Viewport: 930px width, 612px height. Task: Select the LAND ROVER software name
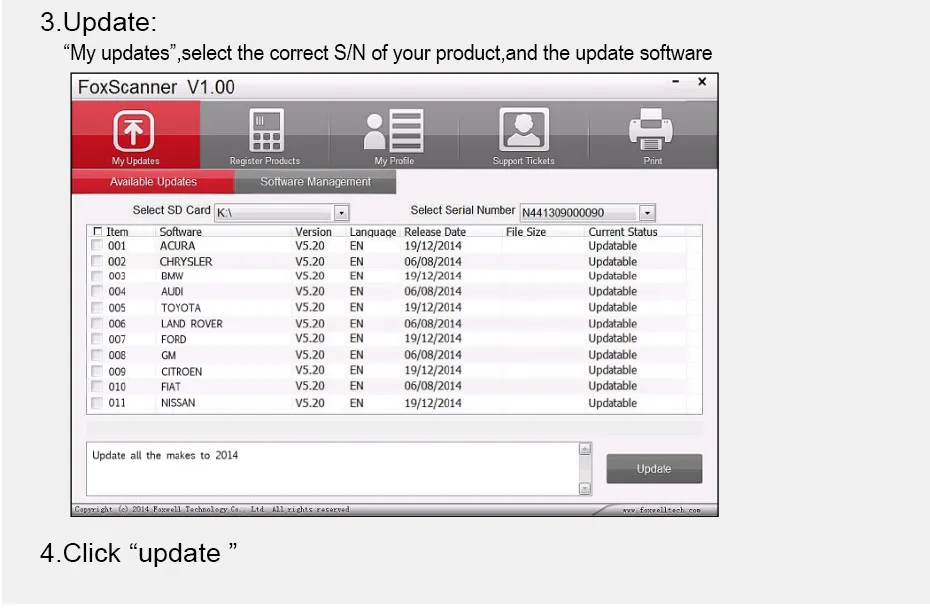192,324
